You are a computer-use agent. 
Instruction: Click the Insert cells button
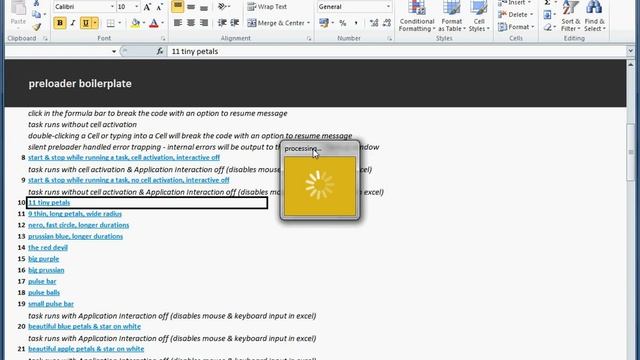515,3
